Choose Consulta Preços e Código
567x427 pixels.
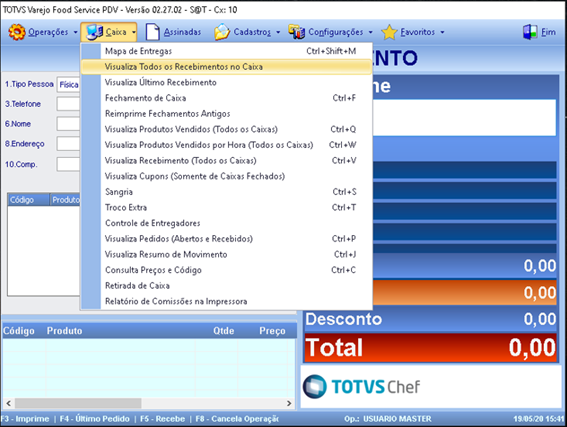tap(227, 270)
